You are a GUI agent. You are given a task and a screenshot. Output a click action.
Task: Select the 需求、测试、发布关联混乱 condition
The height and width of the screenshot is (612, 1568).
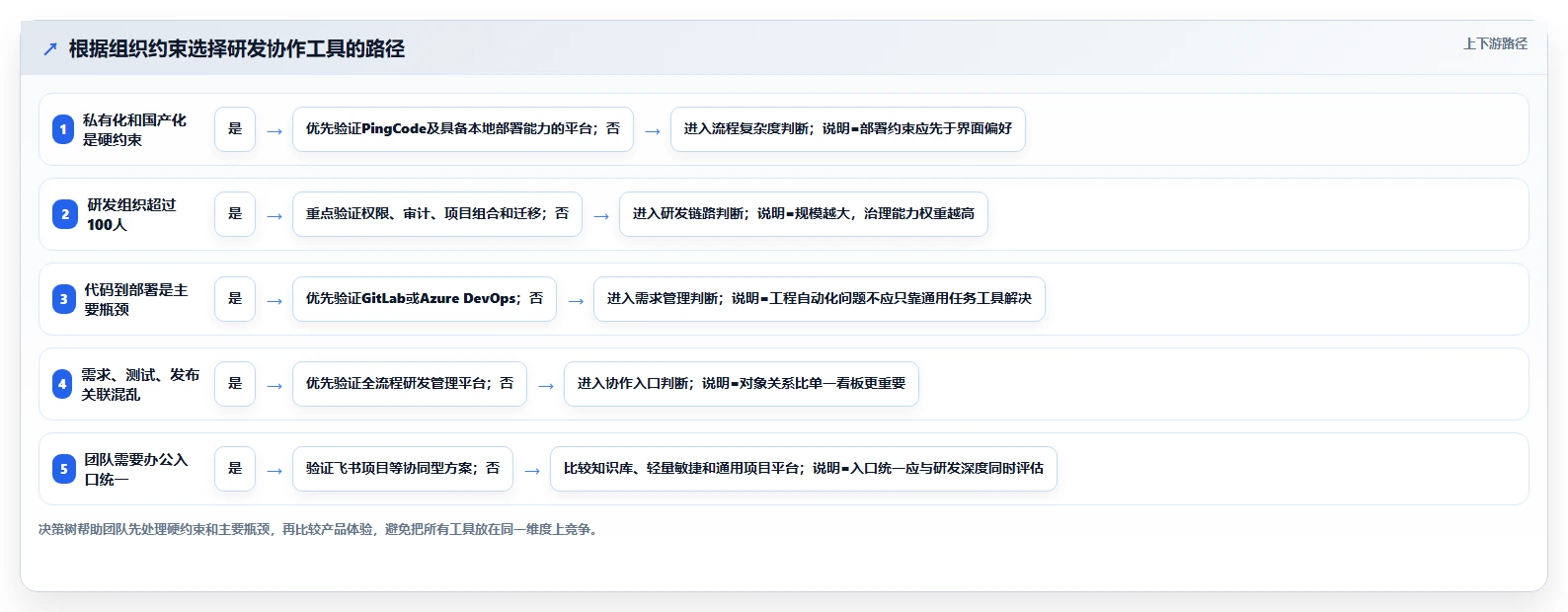(140, 384)
